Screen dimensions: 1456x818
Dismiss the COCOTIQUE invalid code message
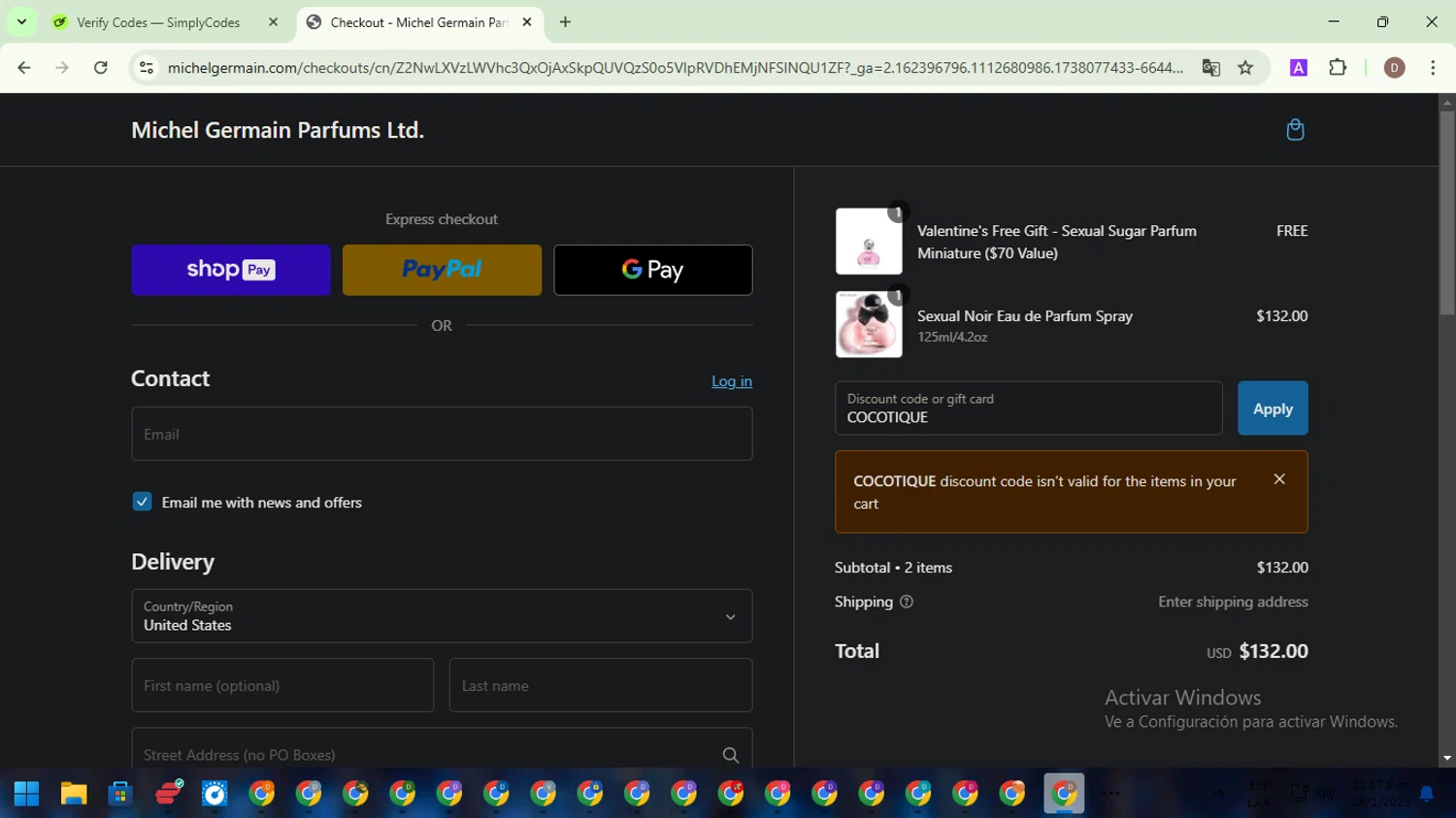[1279, 479]
